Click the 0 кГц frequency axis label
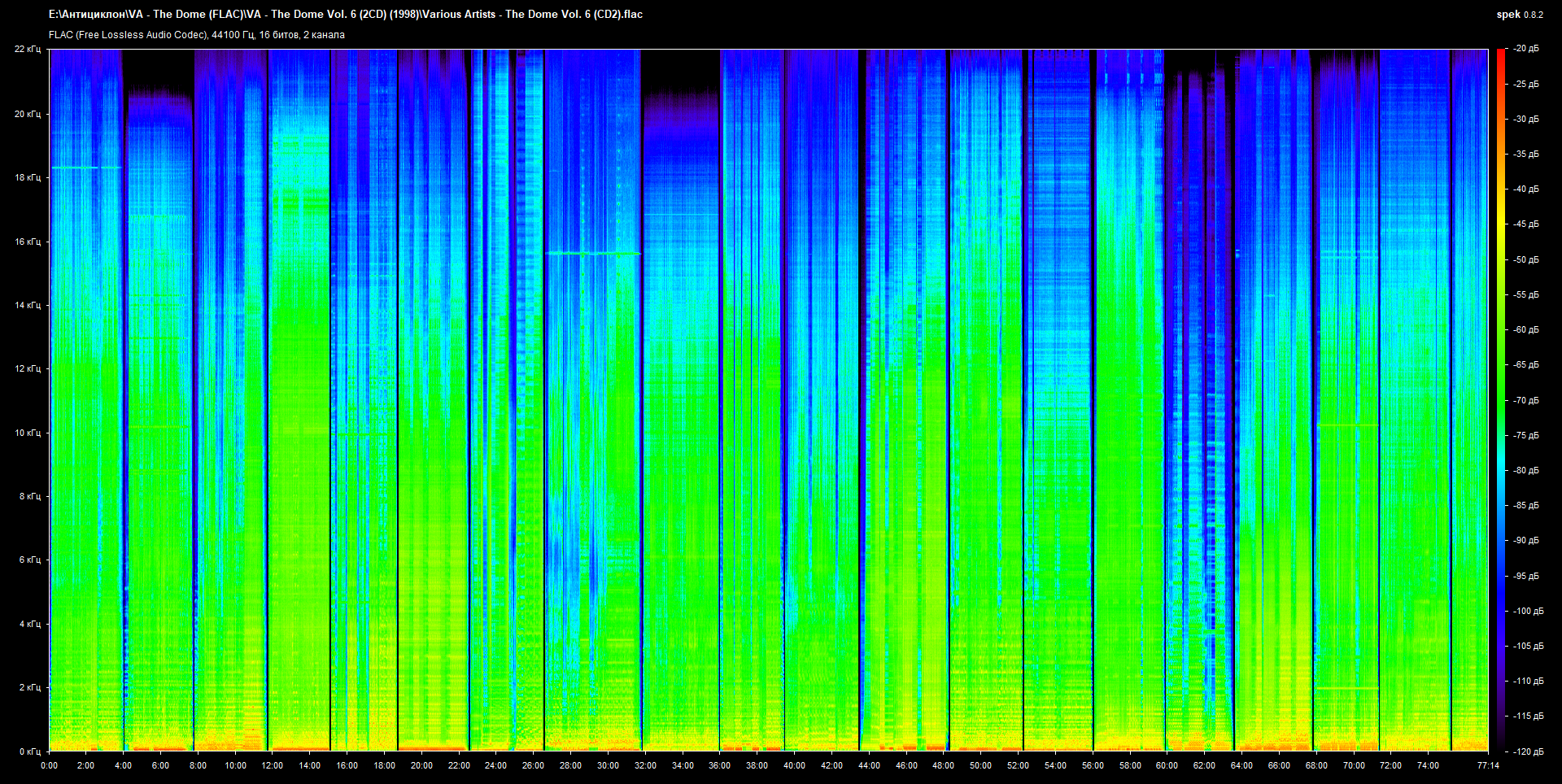Viewport: 1562px width, 784px height. tap(29, 751)
